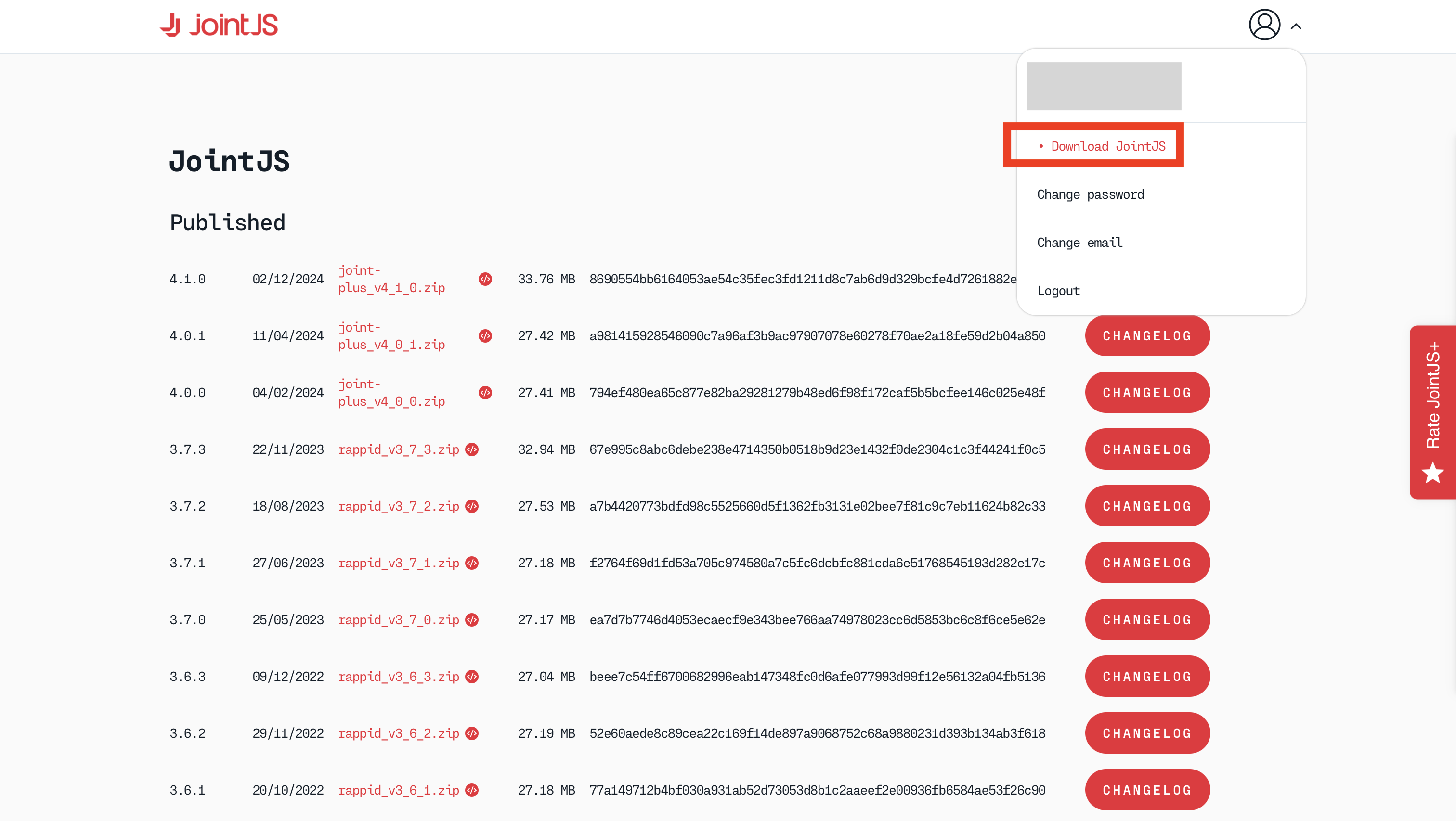Click code icon next to rappid_v3_7_3.zip
This screenshot has height=821, width=1456.
pyautogui.click(x=472, y=449)
